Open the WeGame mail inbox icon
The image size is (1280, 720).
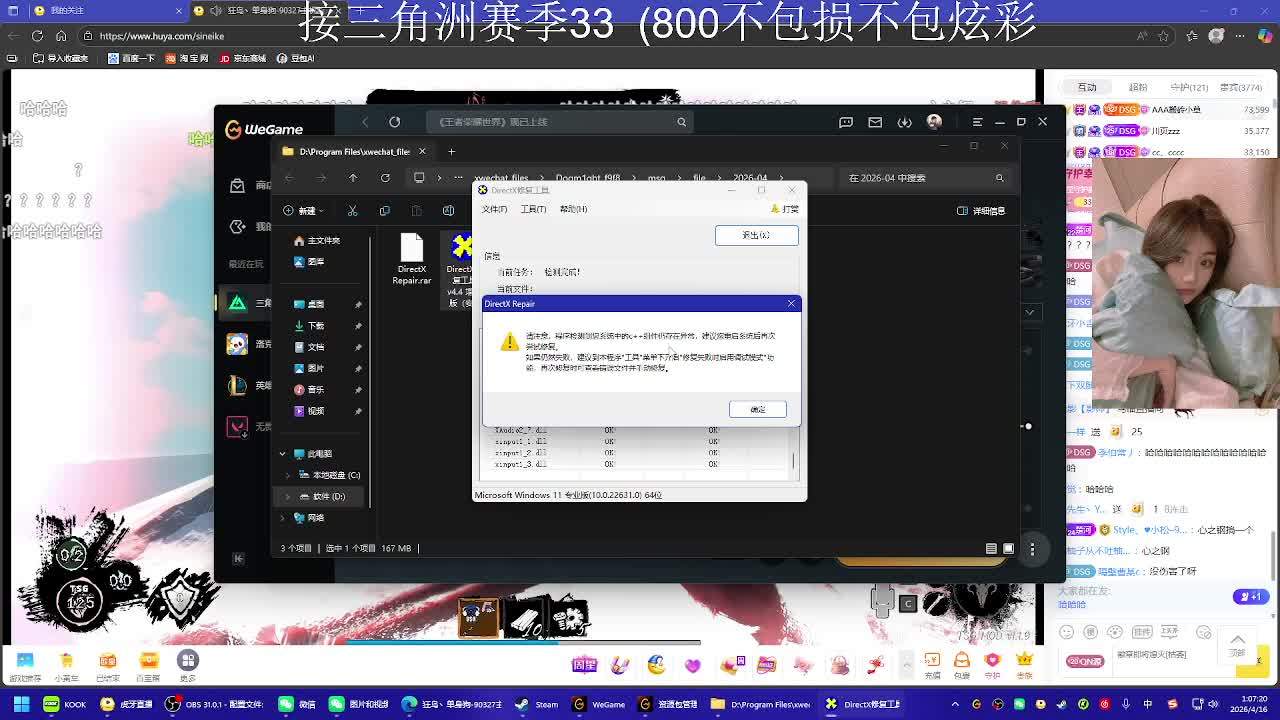[x=875, y=122]
